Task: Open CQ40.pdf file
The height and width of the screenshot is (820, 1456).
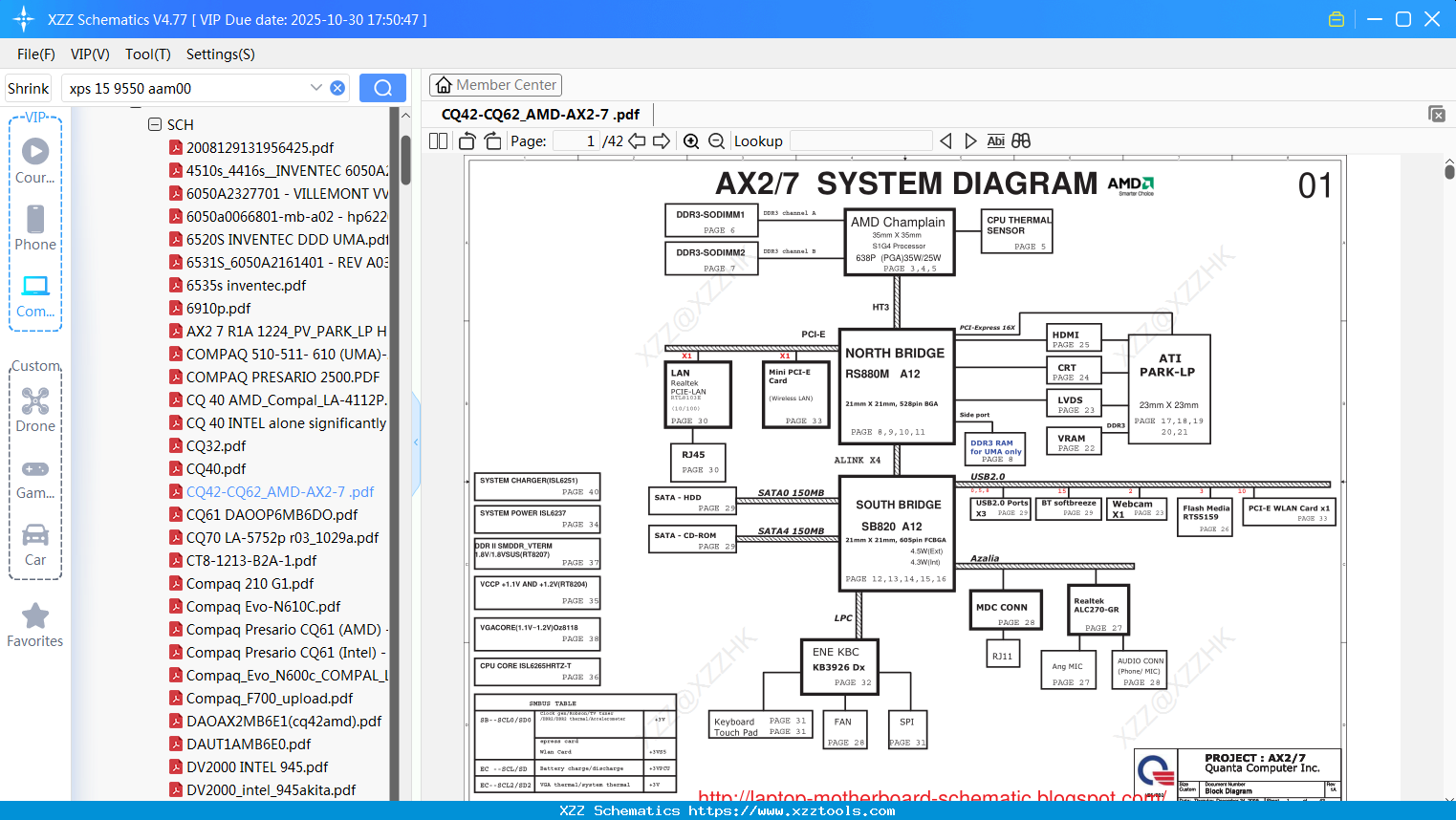Action: click(x=216, y=468)
